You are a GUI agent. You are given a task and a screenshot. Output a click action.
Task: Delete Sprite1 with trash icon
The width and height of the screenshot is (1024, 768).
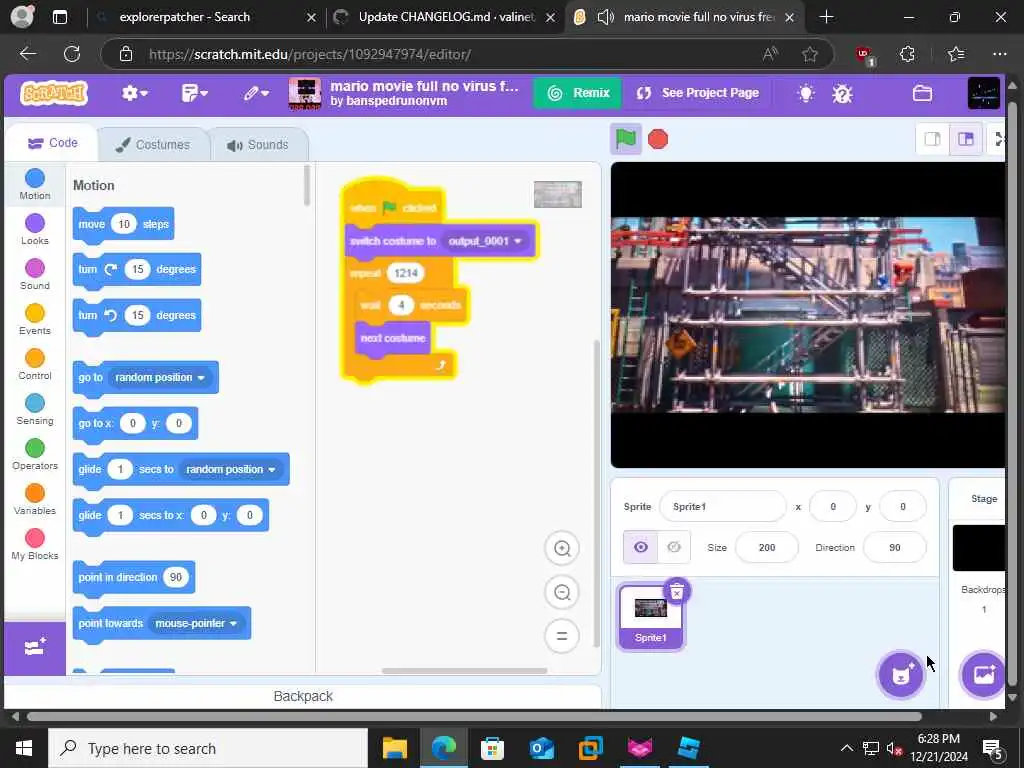pyautogui.click(x=677, y=592)
